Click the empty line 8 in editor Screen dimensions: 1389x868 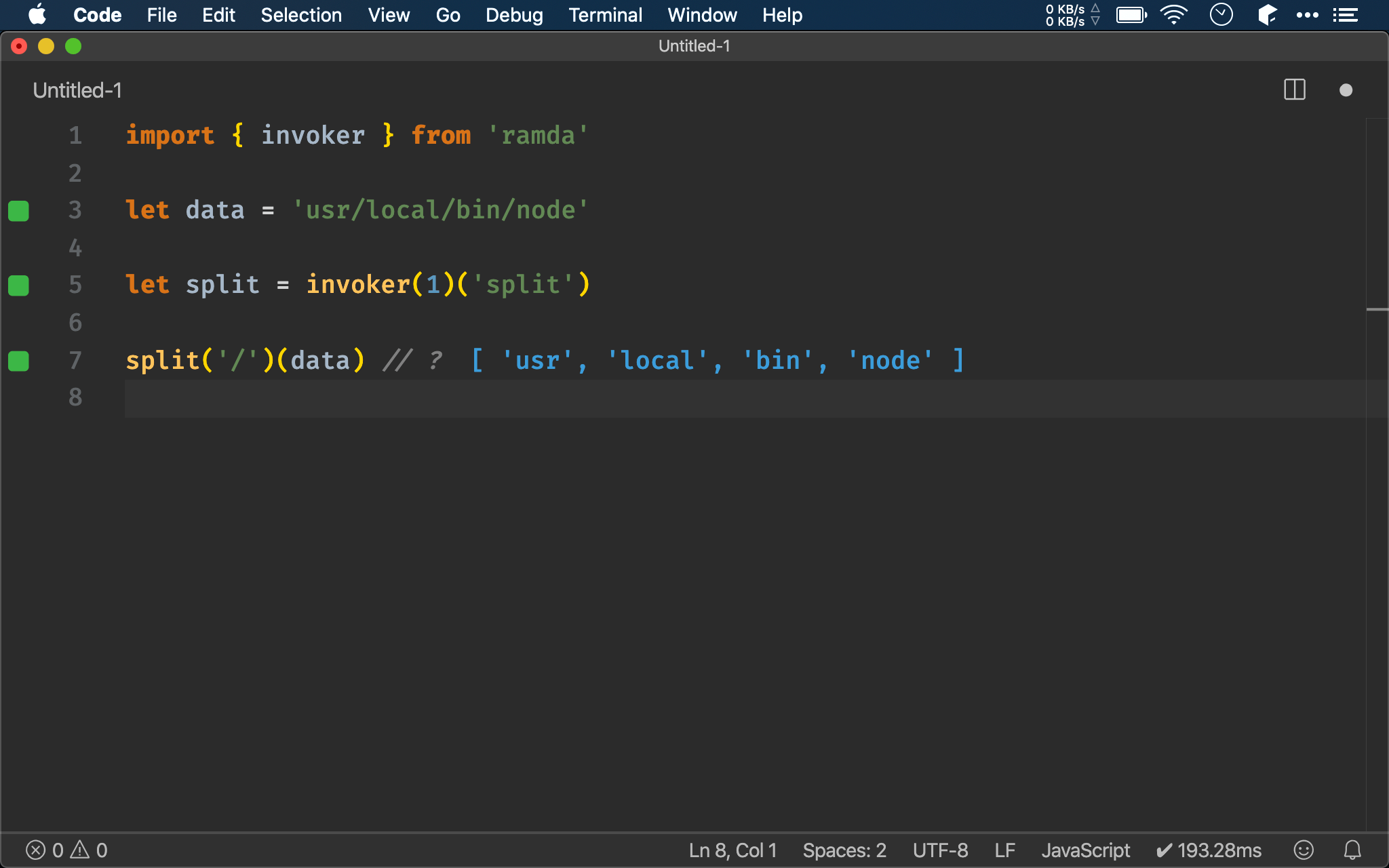coord(745,398)
